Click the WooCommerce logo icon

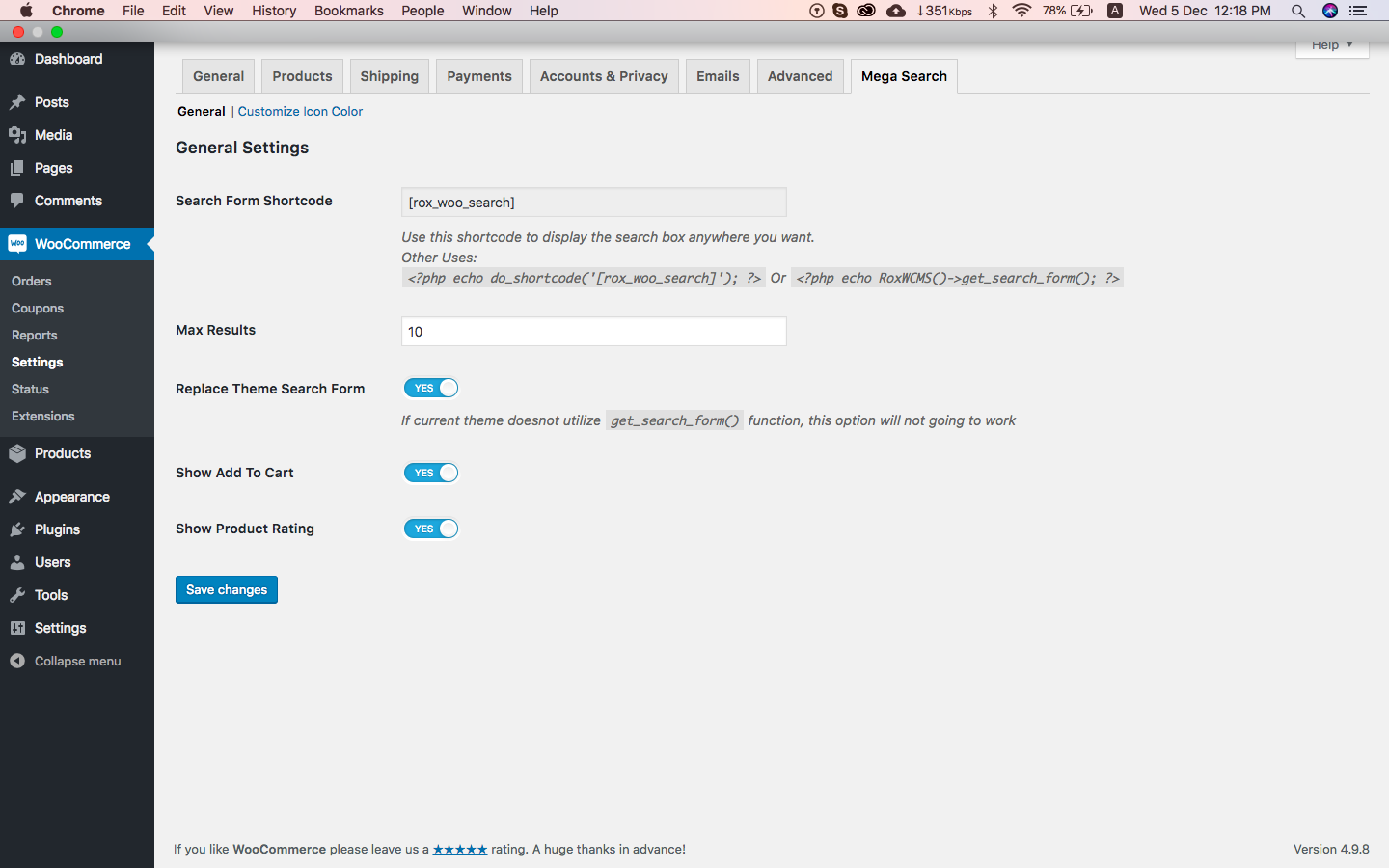coord(17,244)
